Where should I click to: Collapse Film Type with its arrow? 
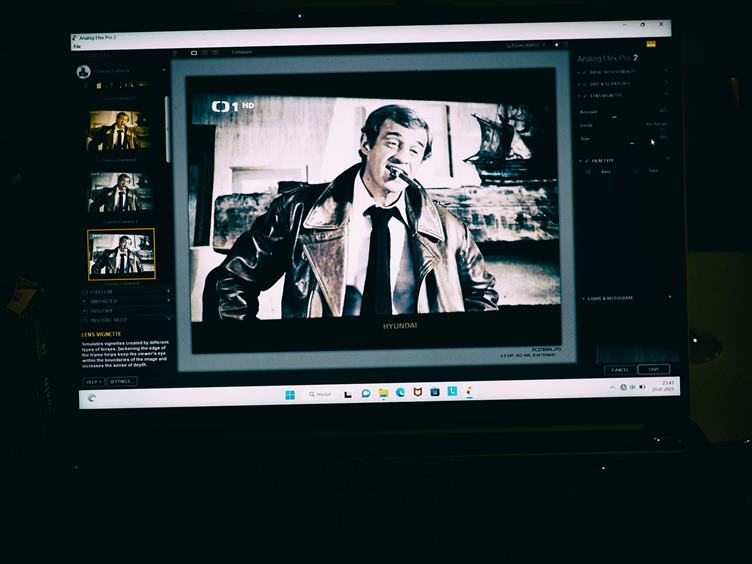(580, 161)
